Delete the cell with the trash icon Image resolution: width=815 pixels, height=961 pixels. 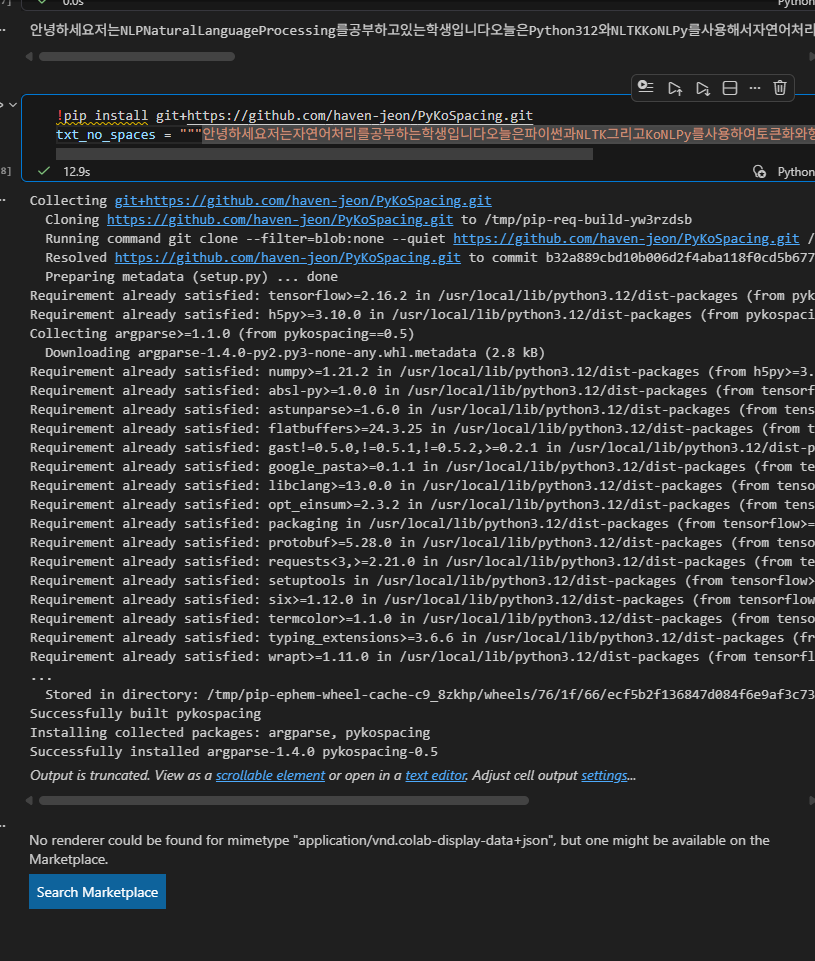[x=779, y=88]
